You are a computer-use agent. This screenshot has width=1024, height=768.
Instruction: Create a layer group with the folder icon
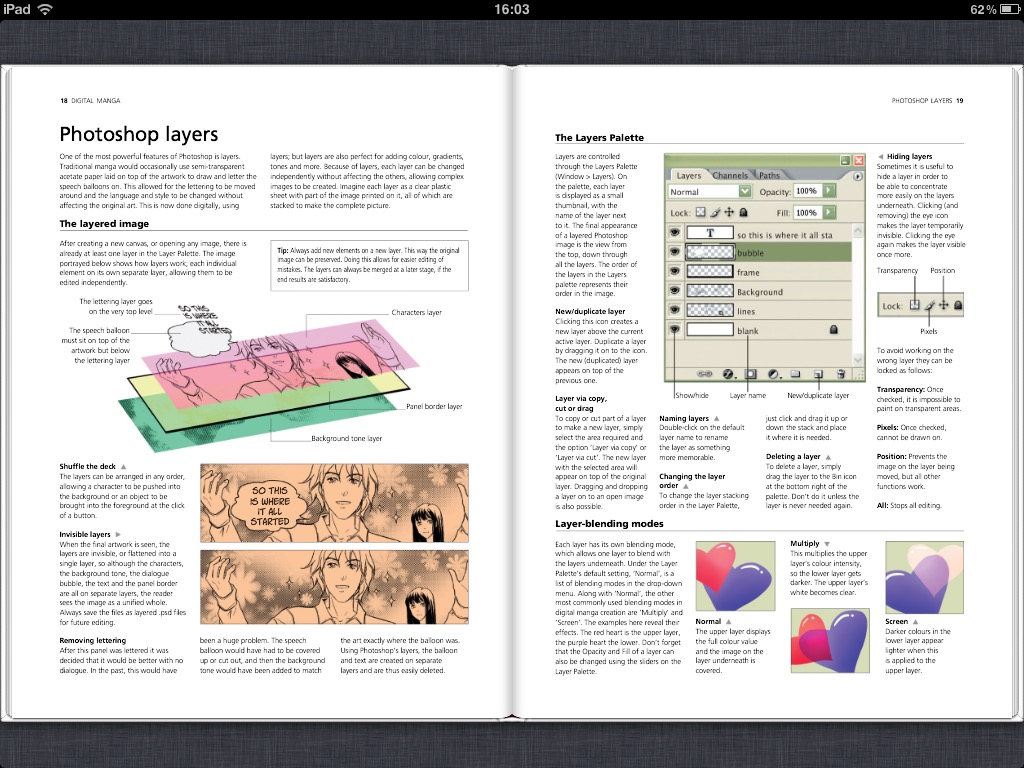click(x=795, y=374)
